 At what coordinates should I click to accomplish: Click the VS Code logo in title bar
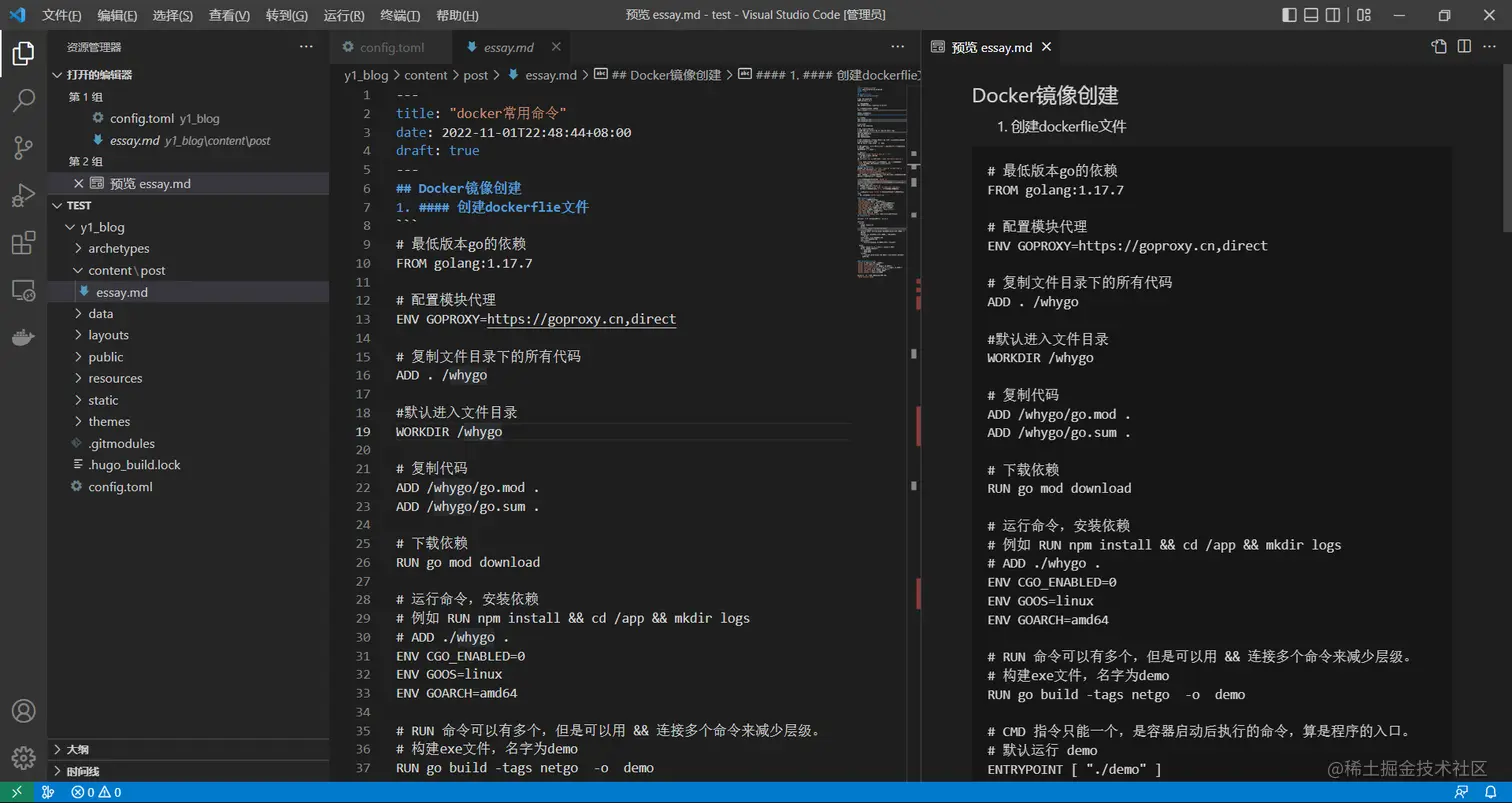tap(17, 15)
